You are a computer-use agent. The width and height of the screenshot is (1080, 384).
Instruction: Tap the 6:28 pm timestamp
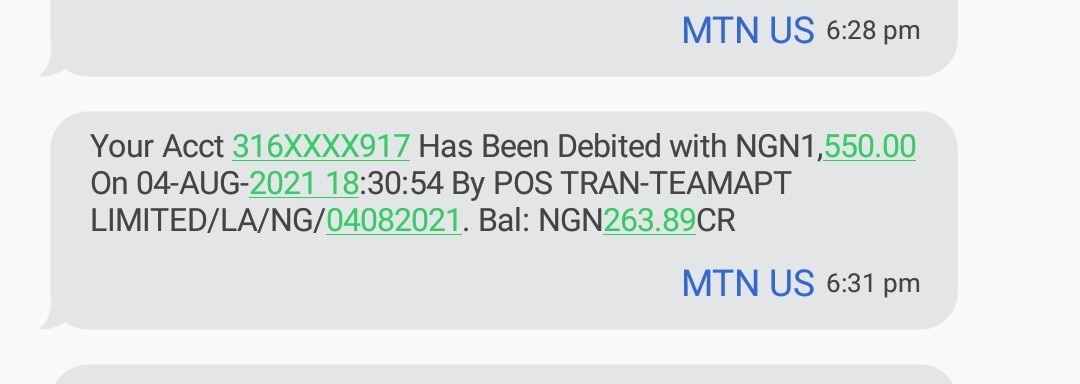coord(873,31)
